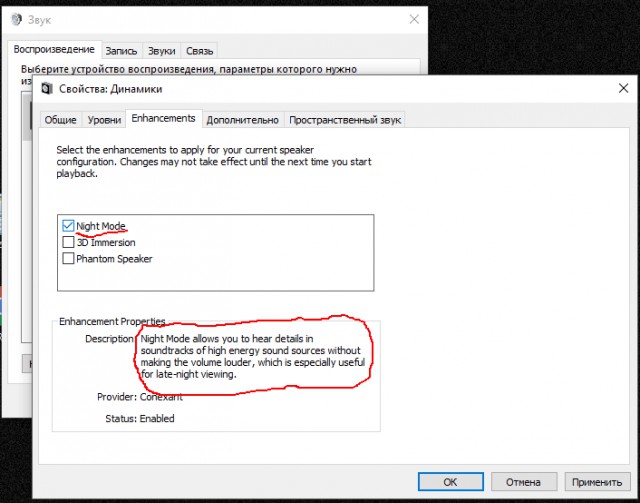Click the 'Status: Enabled' text
Screen dimensions: 640x503
tap(140, 418)
